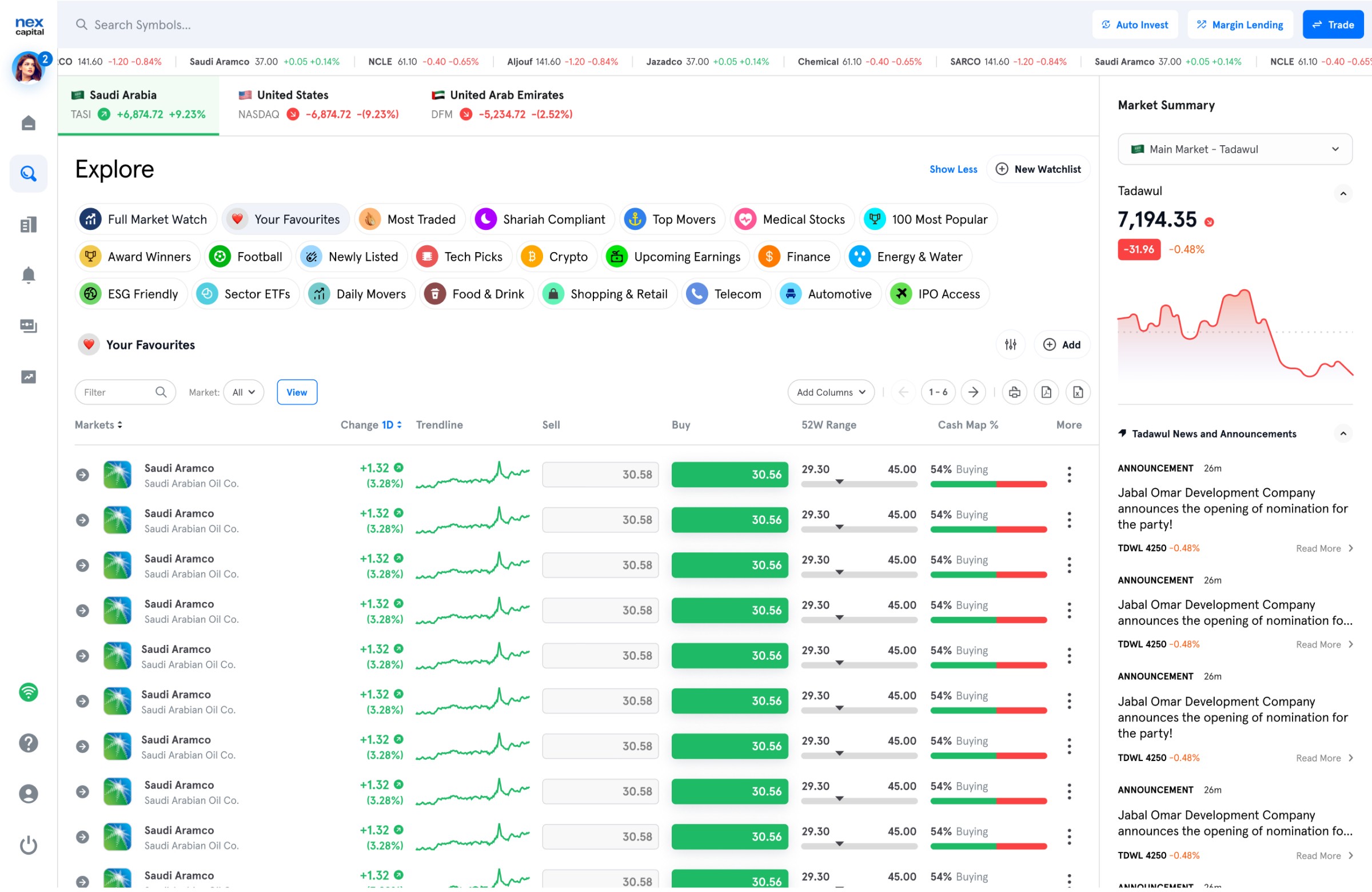Select the Crypto category chip
Screen dimensions: 1372x892
pyautogui.click(x=556, y=257)
